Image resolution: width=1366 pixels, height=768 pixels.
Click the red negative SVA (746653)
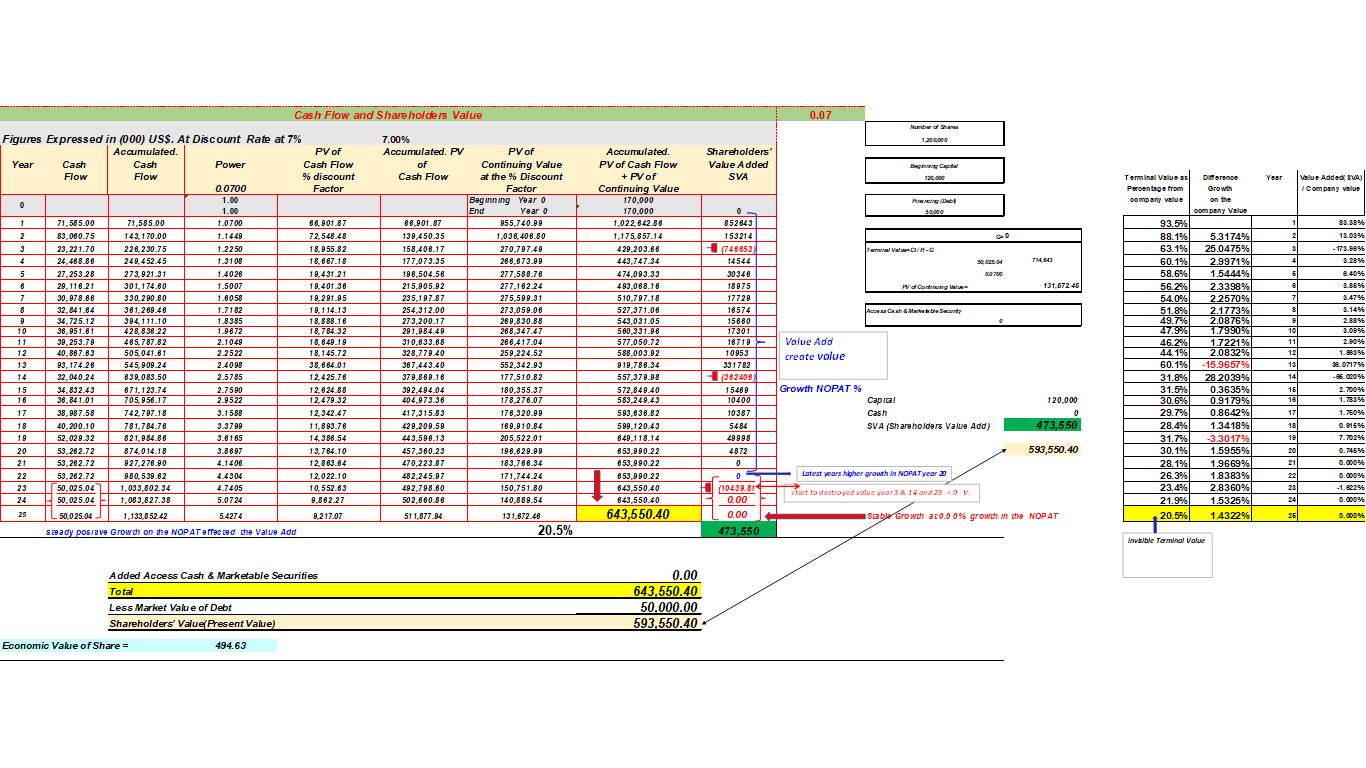(x=738, y=247)
